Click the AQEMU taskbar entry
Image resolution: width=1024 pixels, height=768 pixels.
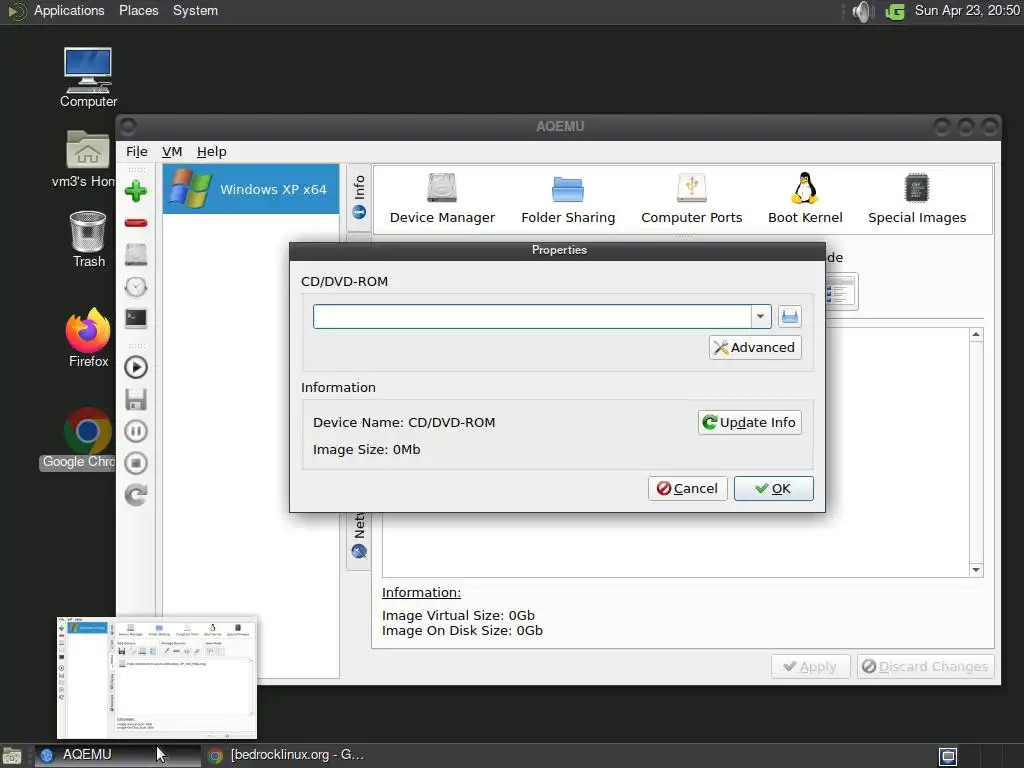click(118, 755)
